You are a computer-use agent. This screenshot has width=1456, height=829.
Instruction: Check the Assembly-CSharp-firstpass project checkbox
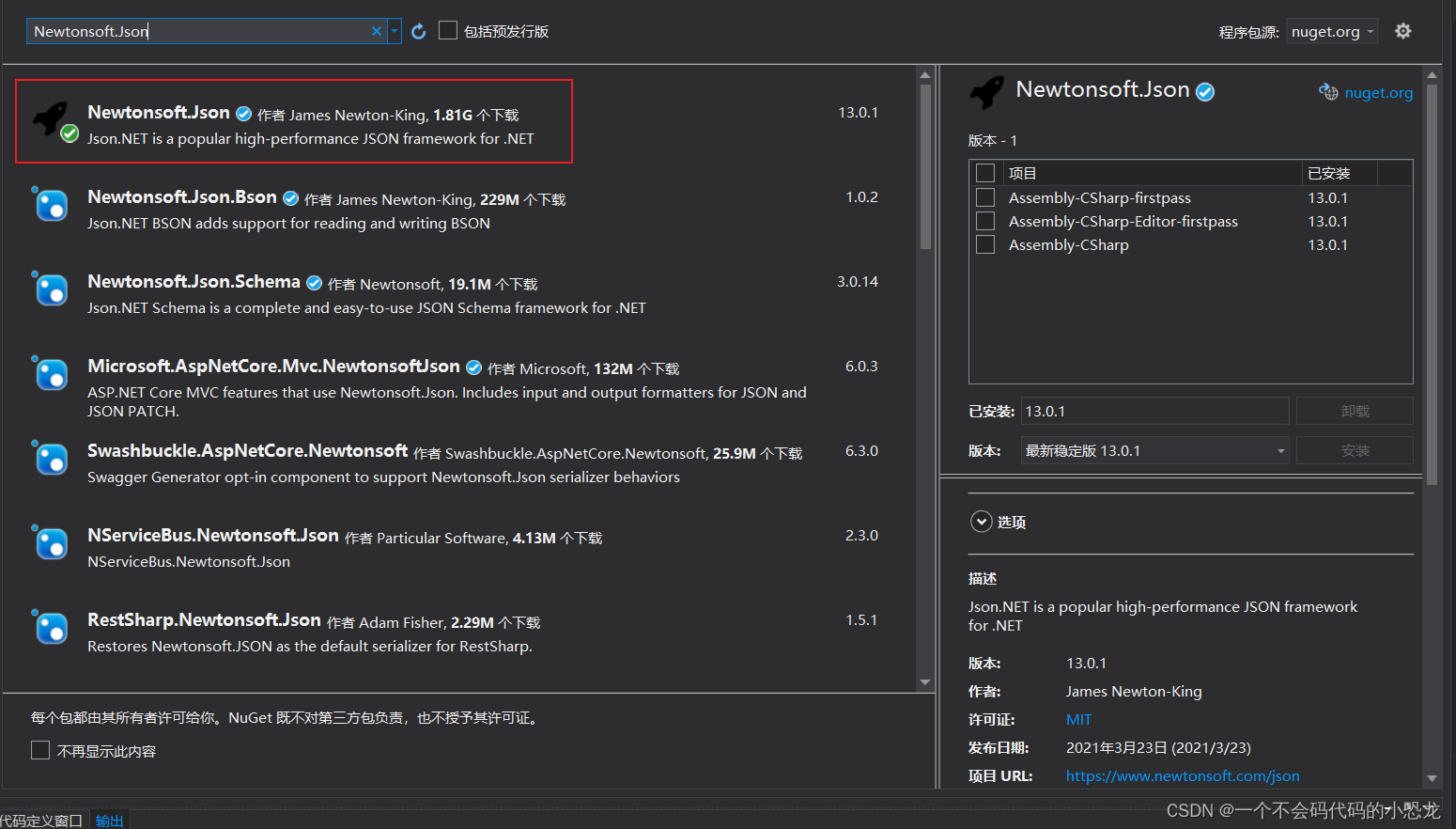point(985,197)
